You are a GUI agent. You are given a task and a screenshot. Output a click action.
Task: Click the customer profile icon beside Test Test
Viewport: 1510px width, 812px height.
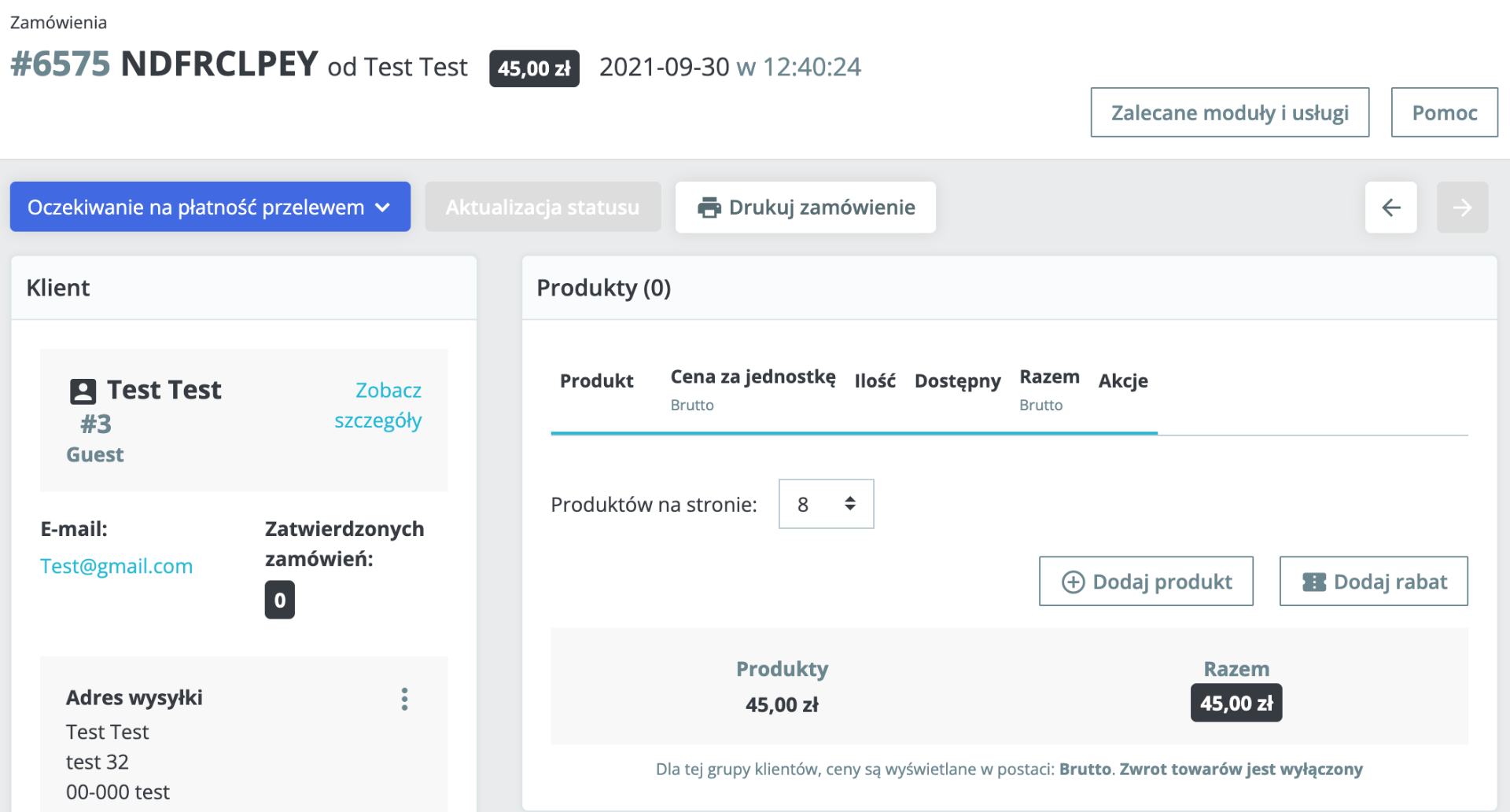(x=83, y=391)
